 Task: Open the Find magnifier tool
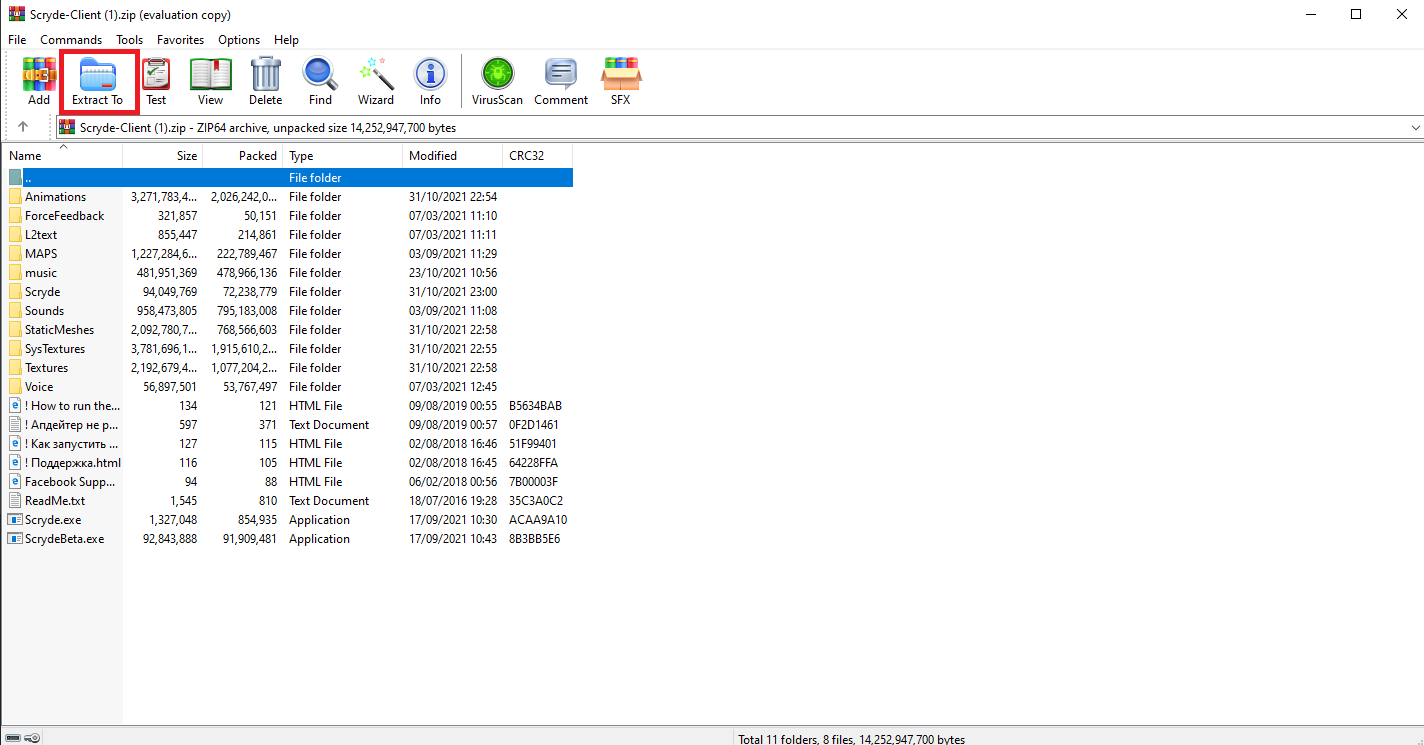(320, 81)
